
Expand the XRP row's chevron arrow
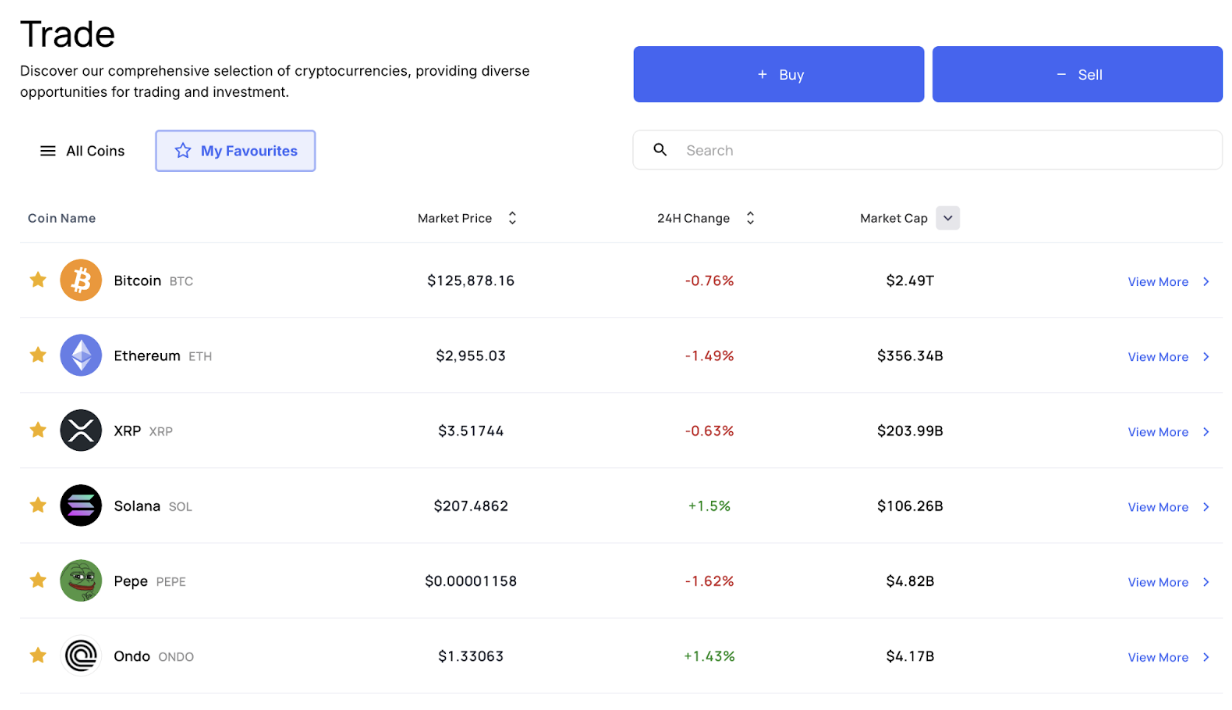pos(1206,432)
